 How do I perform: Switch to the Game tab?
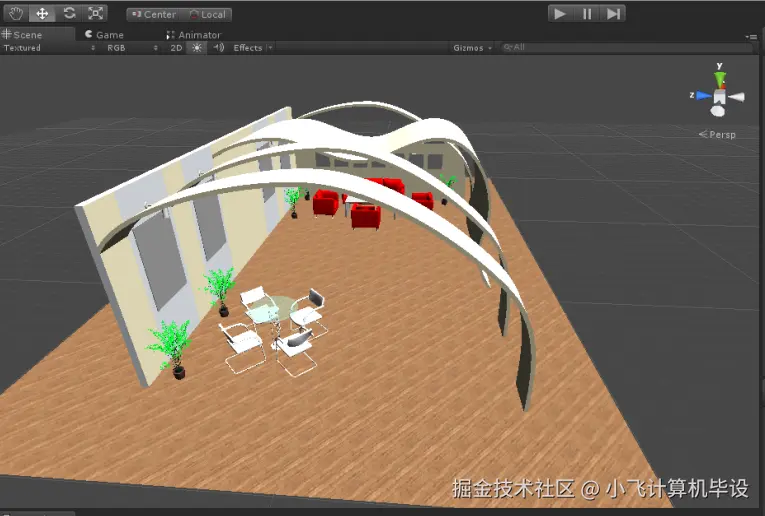[104, 35]
